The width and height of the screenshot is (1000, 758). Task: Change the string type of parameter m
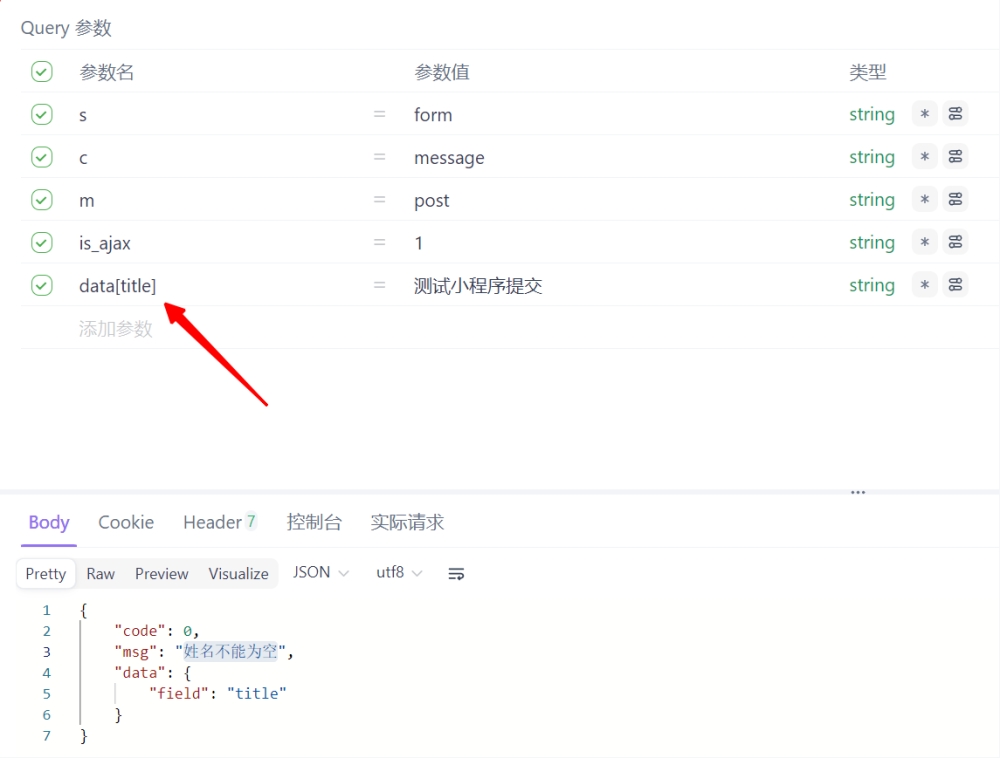[872, 200]
